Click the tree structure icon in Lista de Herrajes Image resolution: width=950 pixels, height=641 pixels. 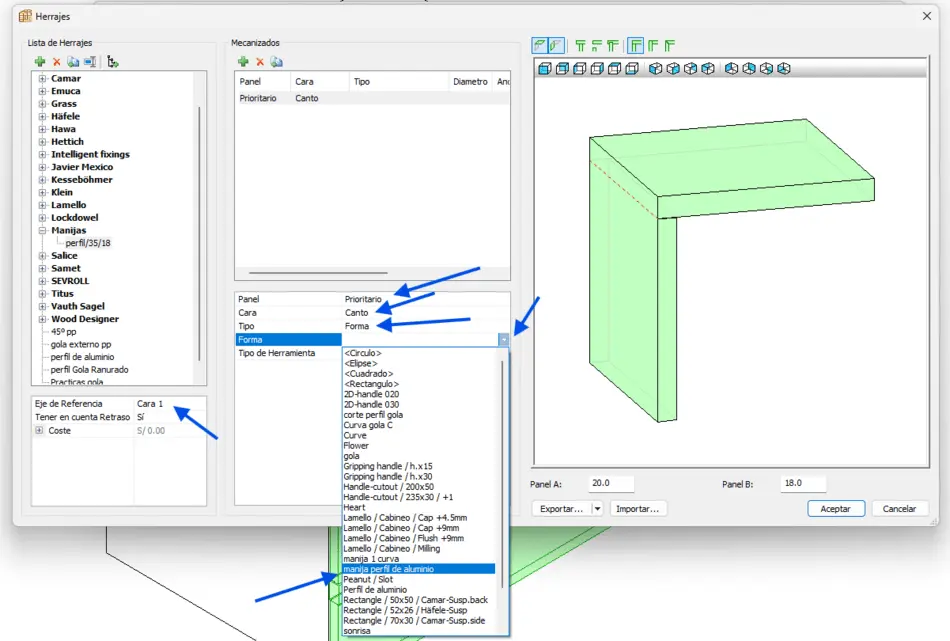tap(113, 62)
